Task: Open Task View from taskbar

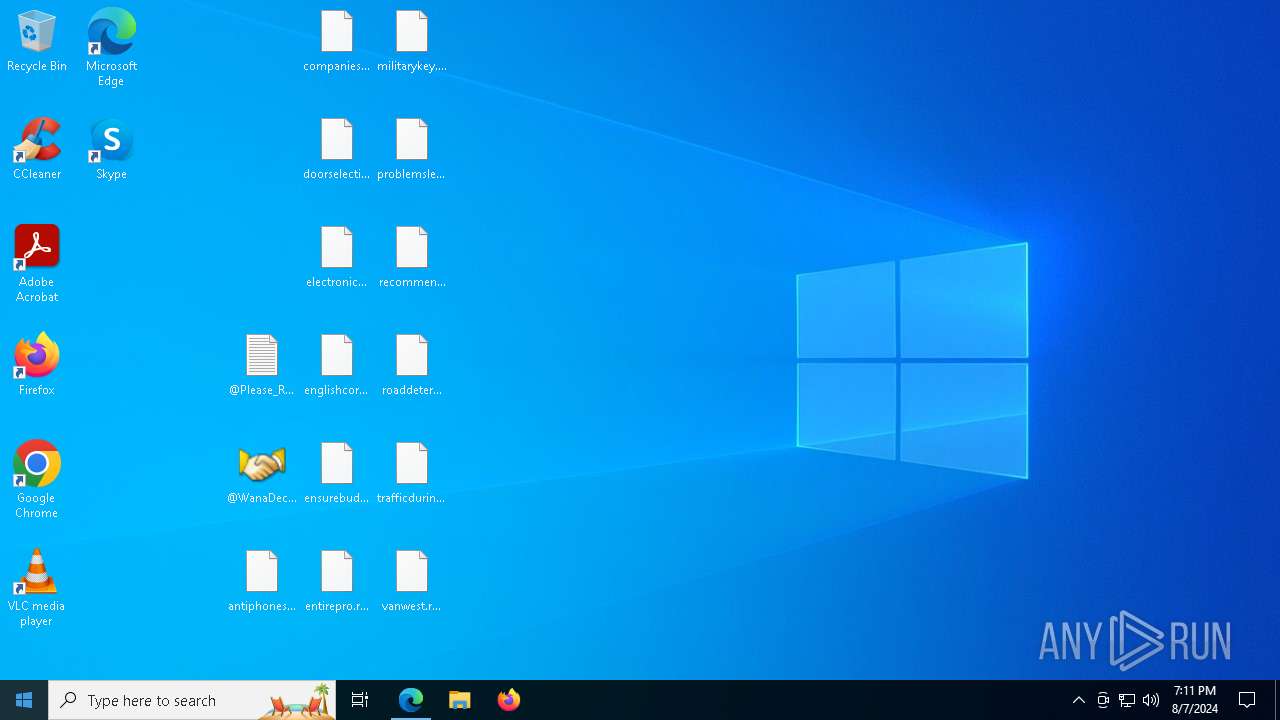Action: tap(360, 700)
